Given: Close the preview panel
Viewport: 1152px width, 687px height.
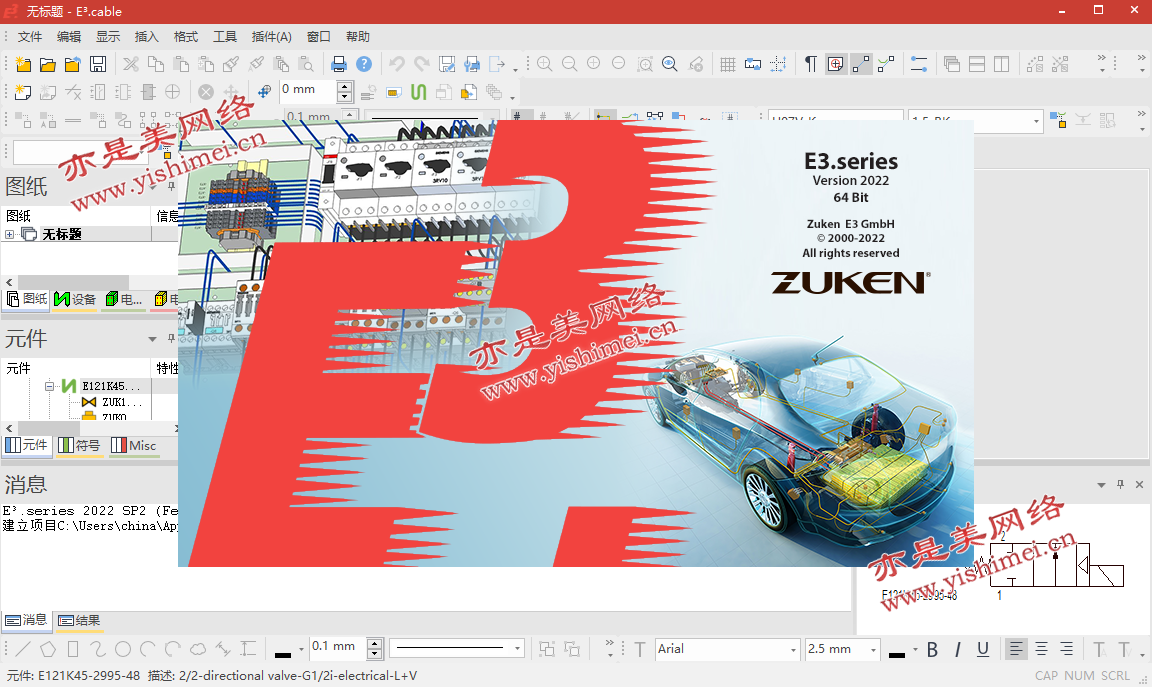Looking at the screenshot, I should click(x=1140, y=485).
